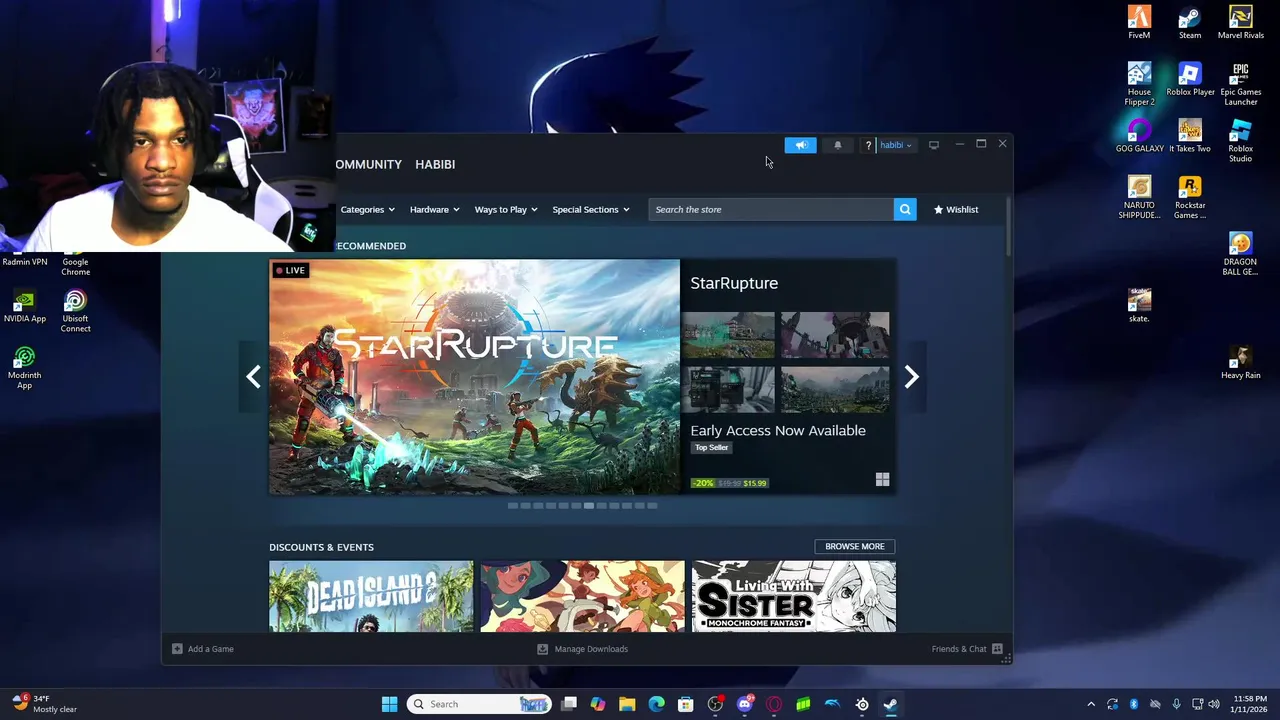Open the weather widget showing 34°F

click(44, 704)
